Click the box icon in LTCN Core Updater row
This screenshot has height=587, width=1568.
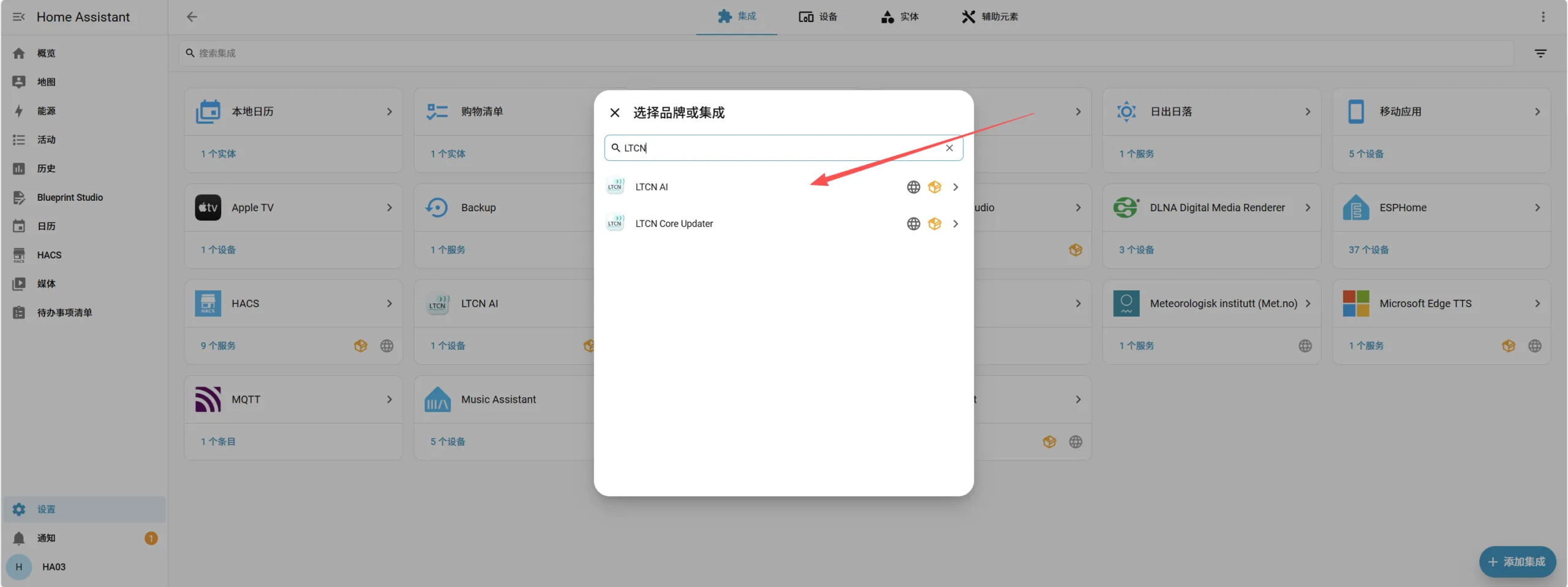pyautogui.click(x=934, y=223)
